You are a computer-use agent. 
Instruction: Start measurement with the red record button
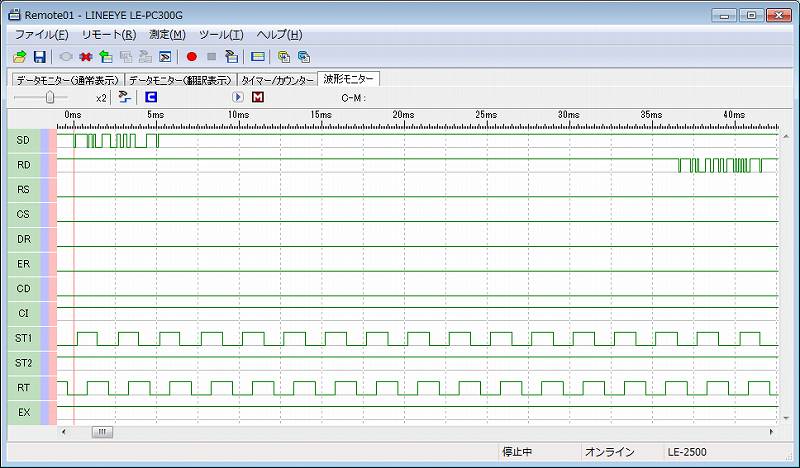192,57
